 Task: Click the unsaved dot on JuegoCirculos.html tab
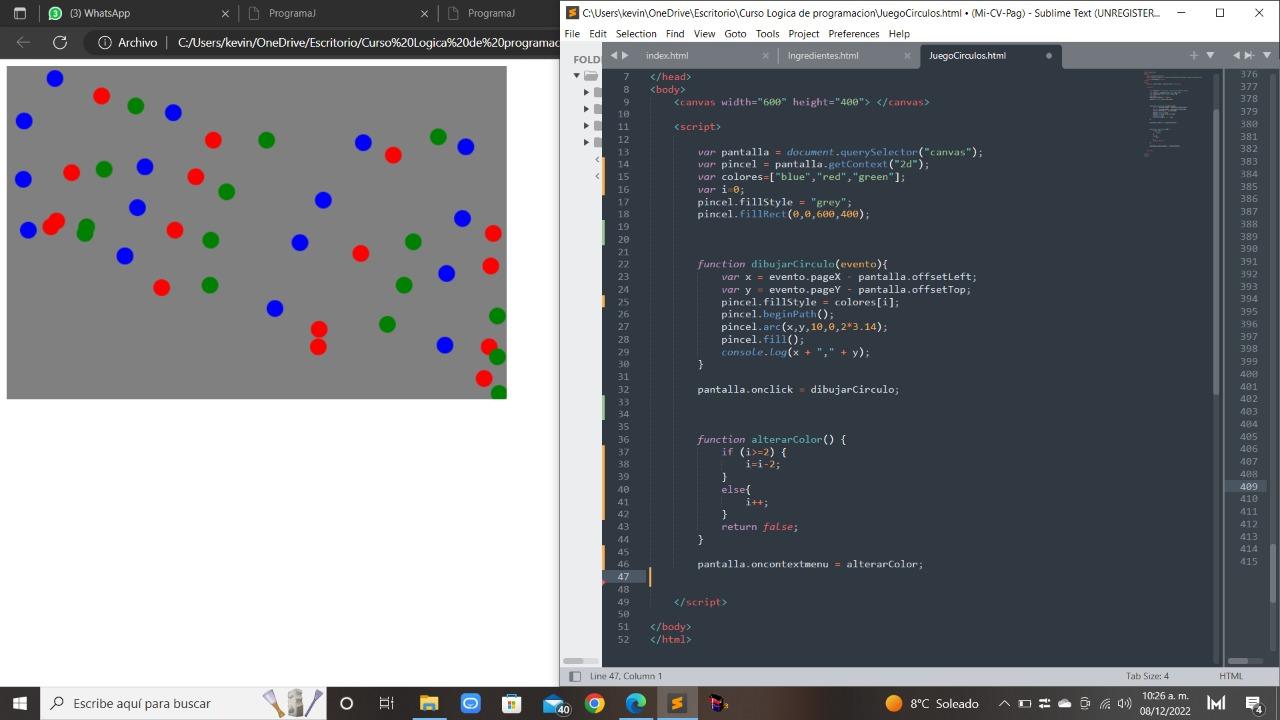tap(1049, 56)
